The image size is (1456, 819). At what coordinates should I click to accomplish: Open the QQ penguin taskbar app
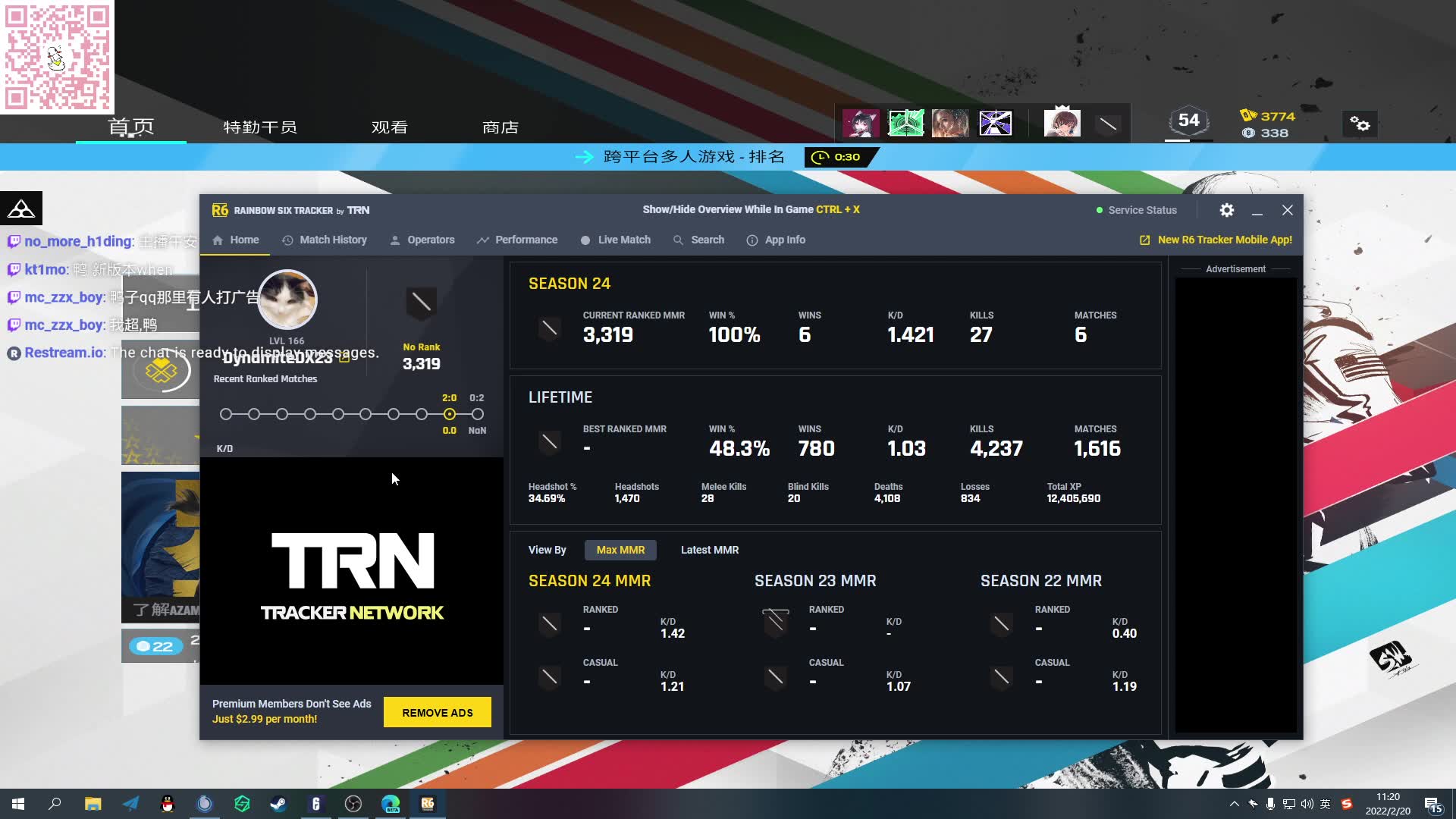click(168, 804)
